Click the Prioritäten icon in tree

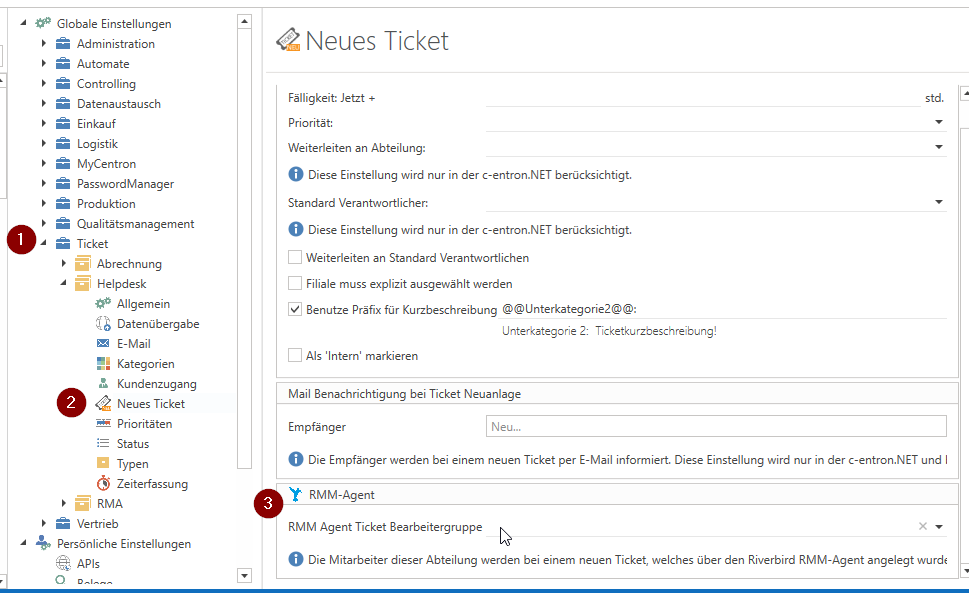[x=103, y=424]
